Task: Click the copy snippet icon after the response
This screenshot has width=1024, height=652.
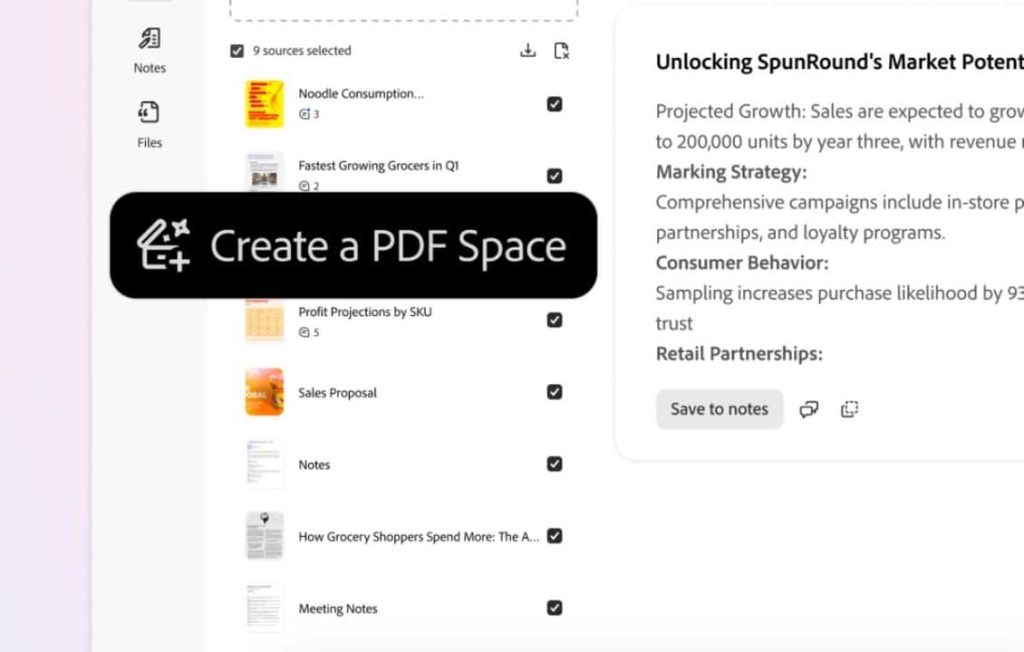Action: [x=849, y=409]
